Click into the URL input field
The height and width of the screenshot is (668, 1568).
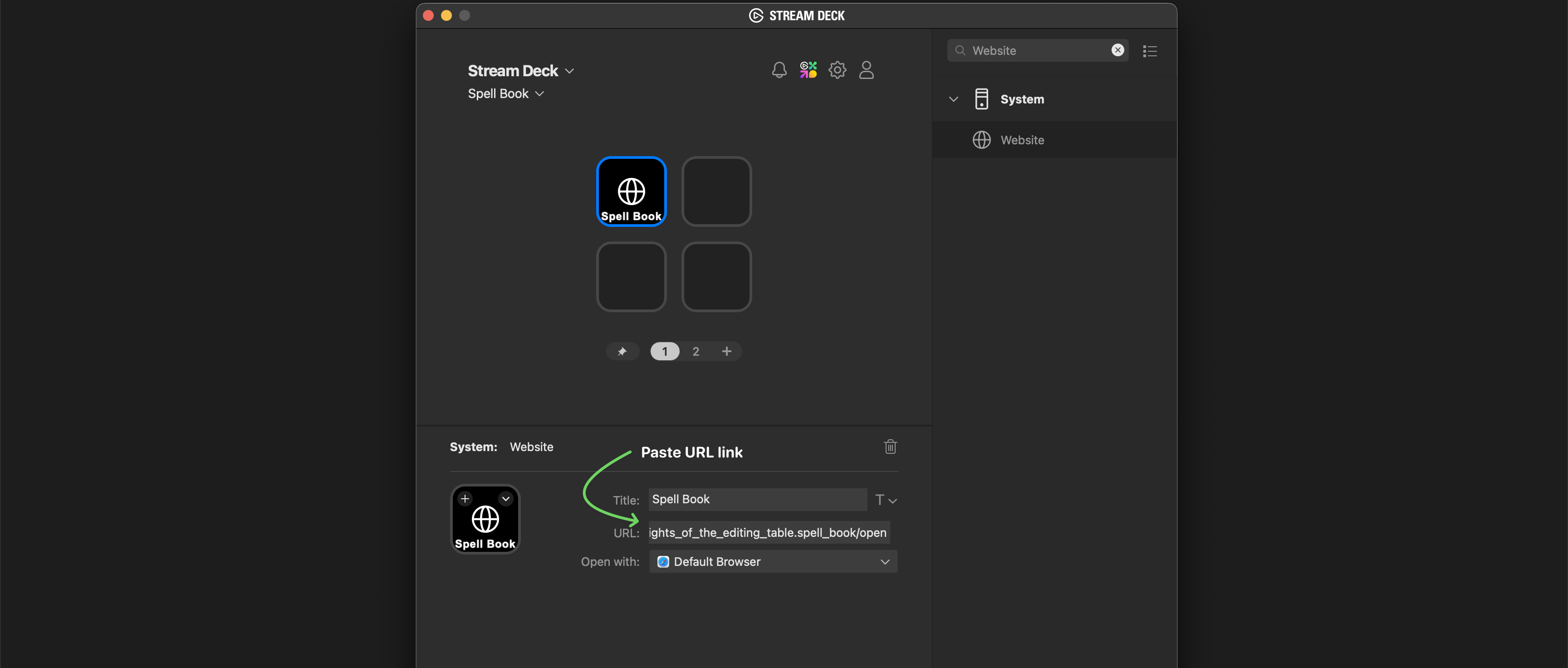click(768, 533)
